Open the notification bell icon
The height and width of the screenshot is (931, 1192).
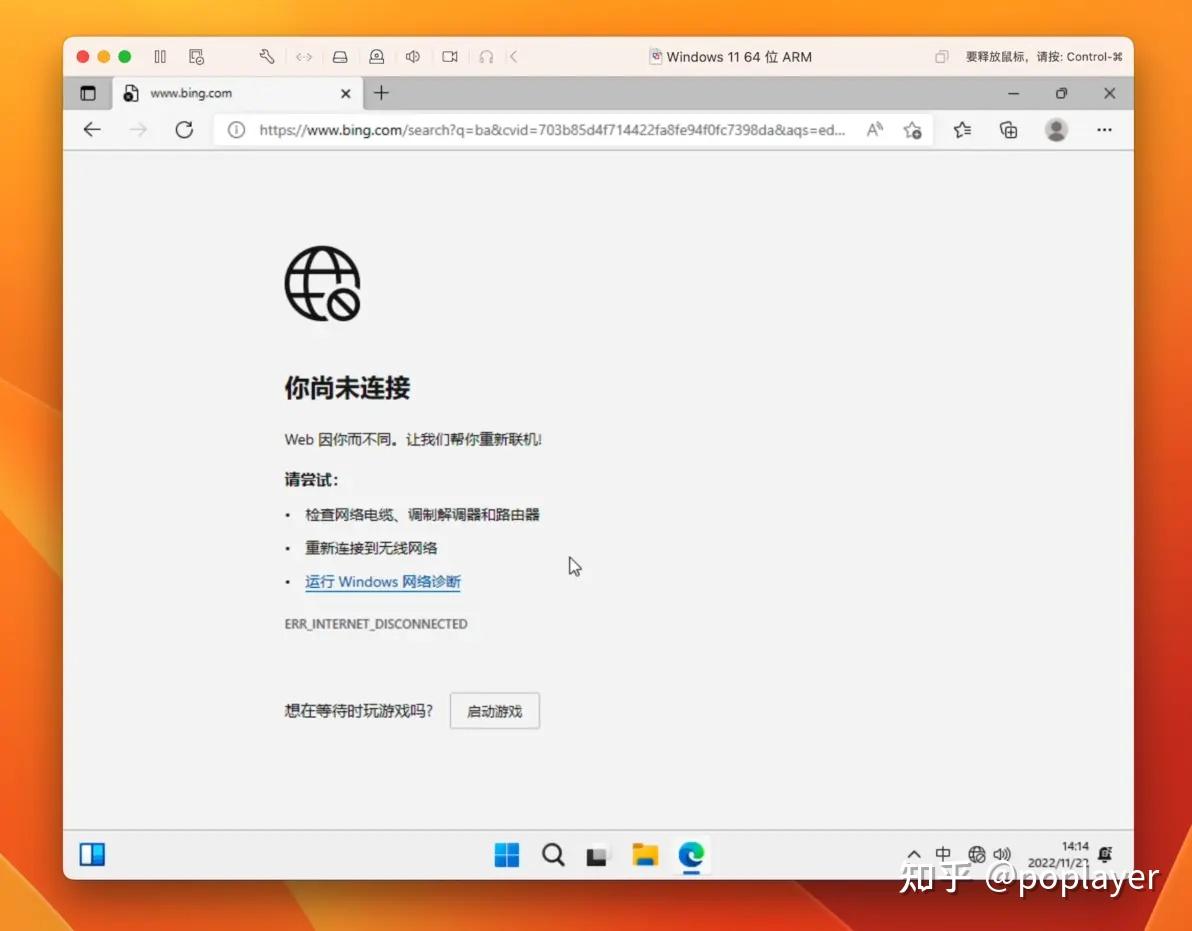click(1105, 854)
